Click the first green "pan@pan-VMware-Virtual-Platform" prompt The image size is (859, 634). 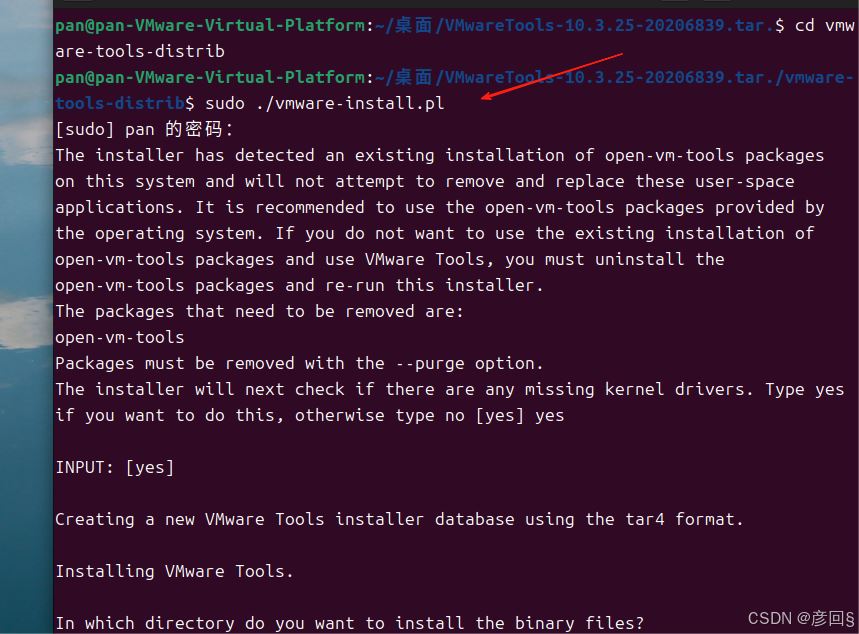click(210, 25)
